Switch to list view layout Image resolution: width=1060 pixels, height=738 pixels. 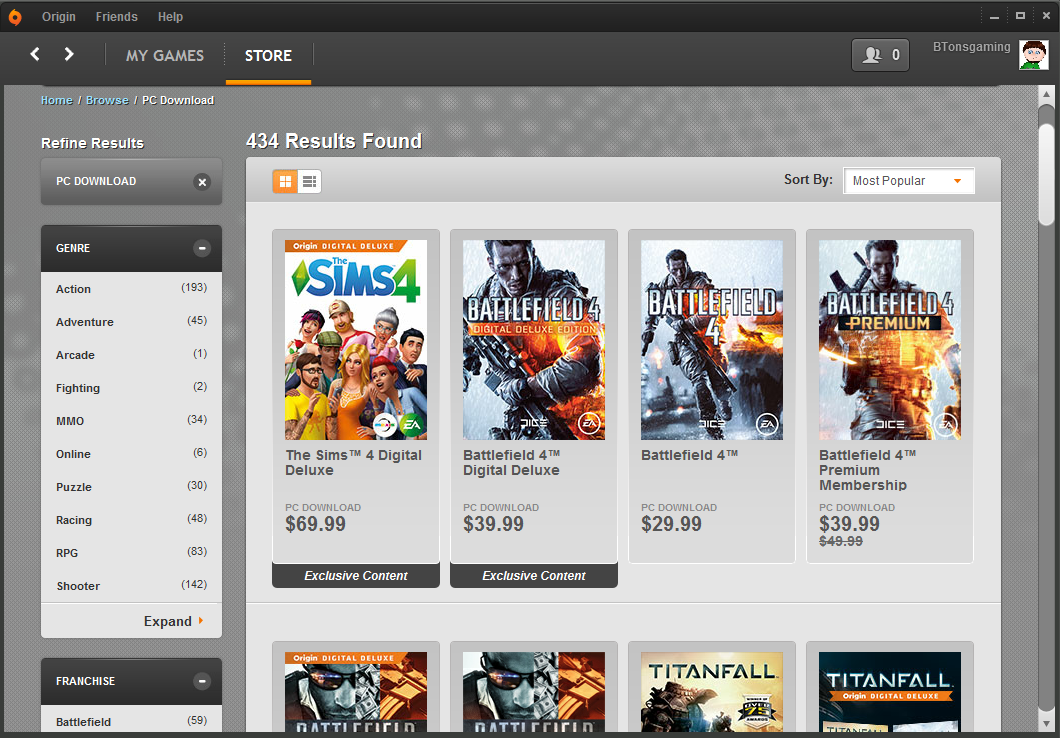[310, 181]
